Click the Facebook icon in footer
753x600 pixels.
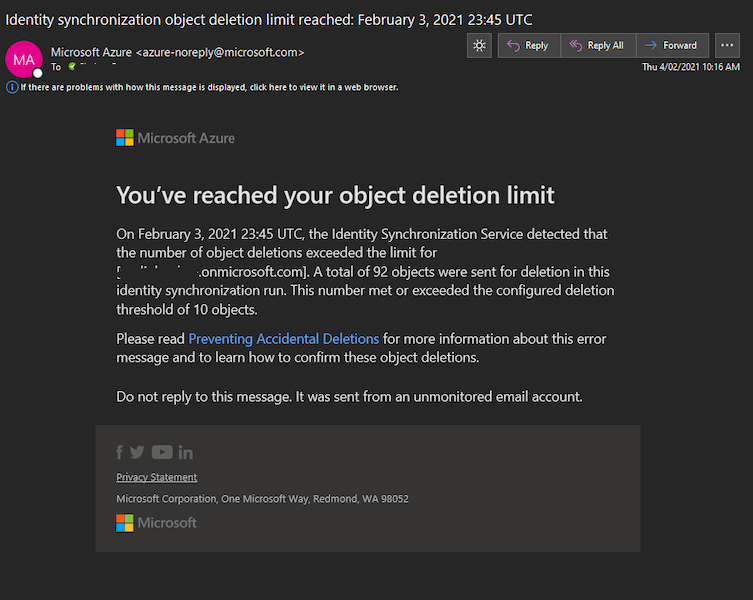click(x=120, y=452)
